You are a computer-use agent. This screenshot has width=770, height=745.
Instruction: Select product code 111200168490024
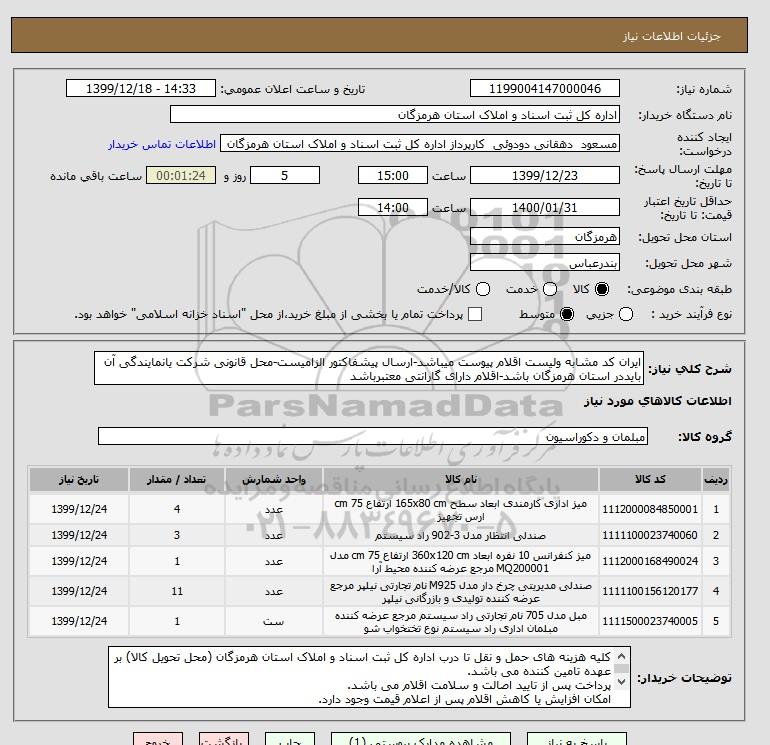tap(650, 561)
